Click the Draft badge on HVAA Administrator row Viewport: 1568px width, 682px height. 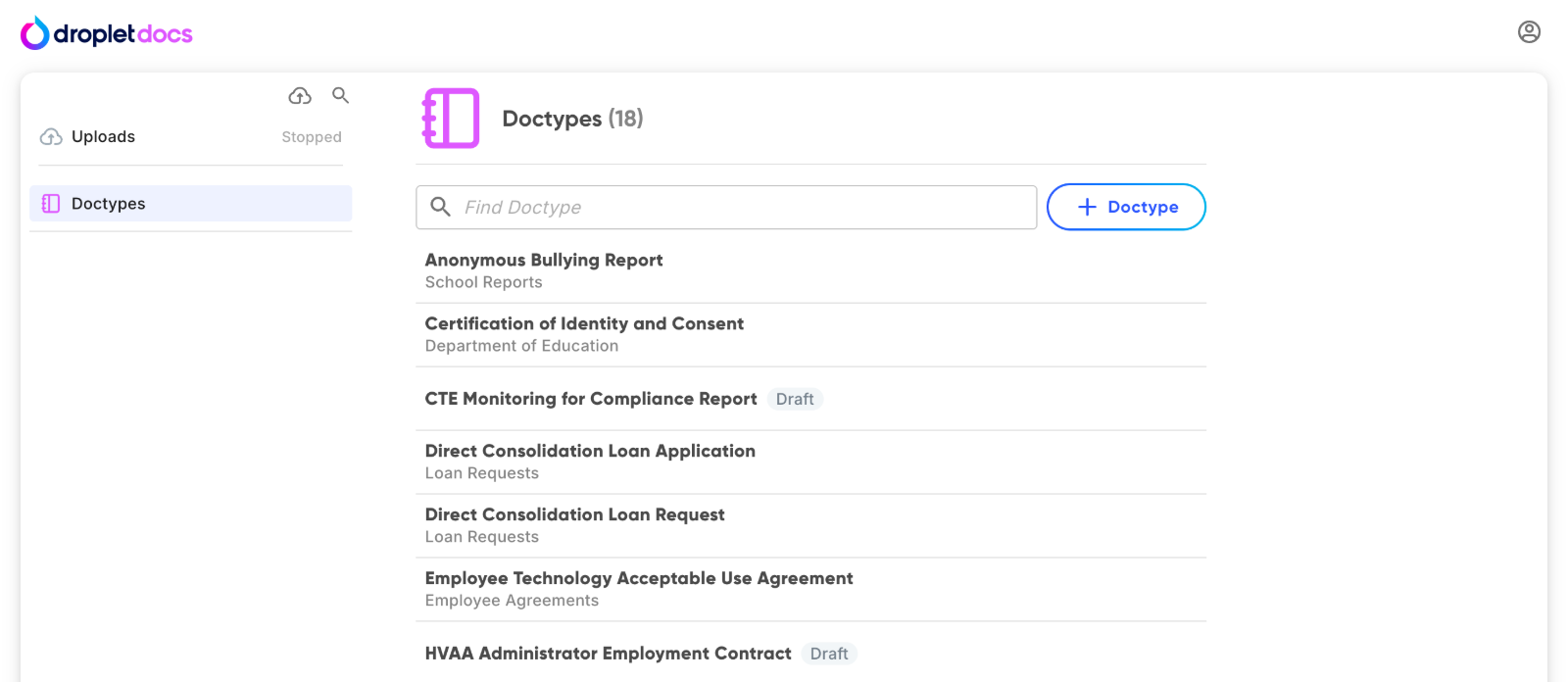click(829, 655)
